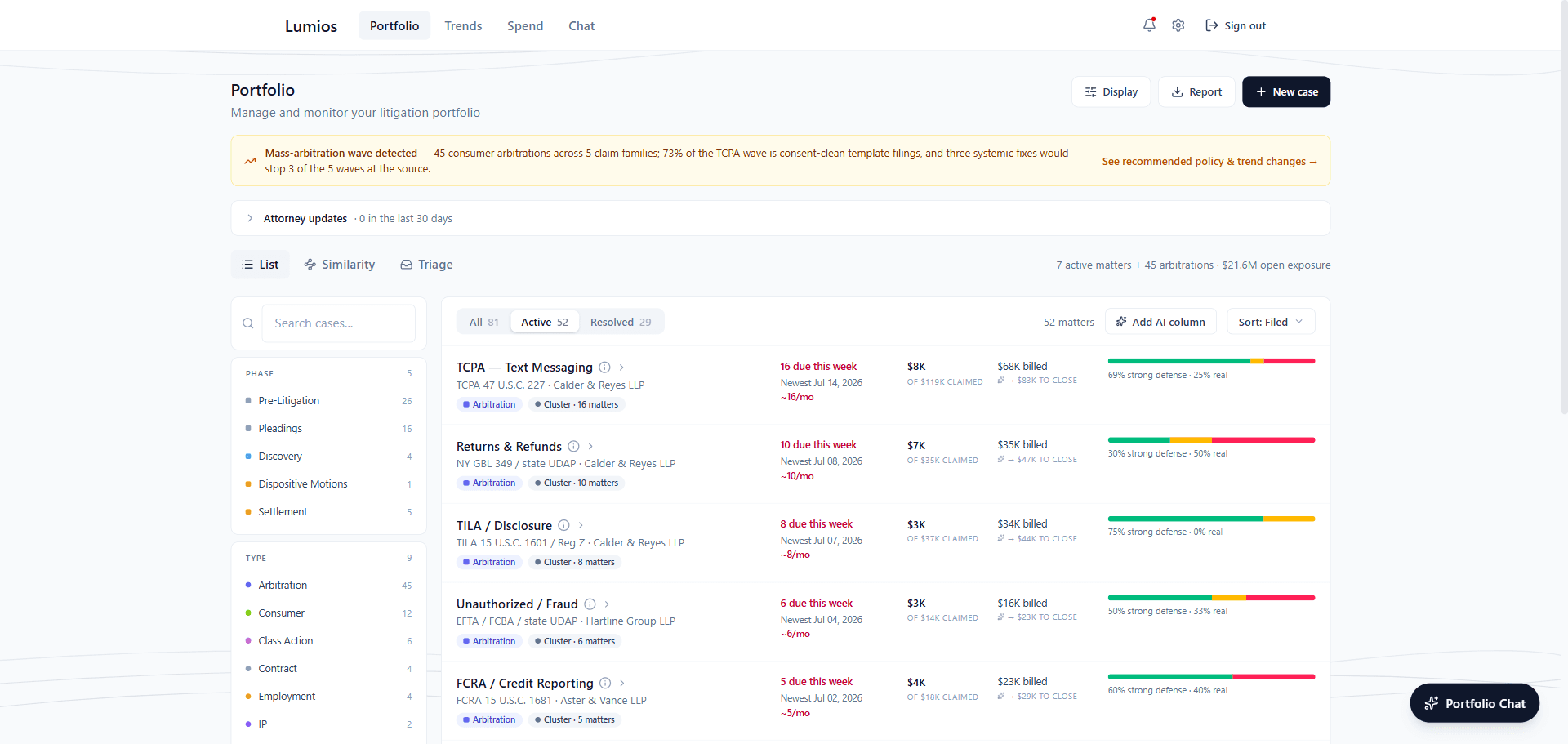Filter by Arbitration type
This screenshot has width=1568, height=744.
coord(328,586)
